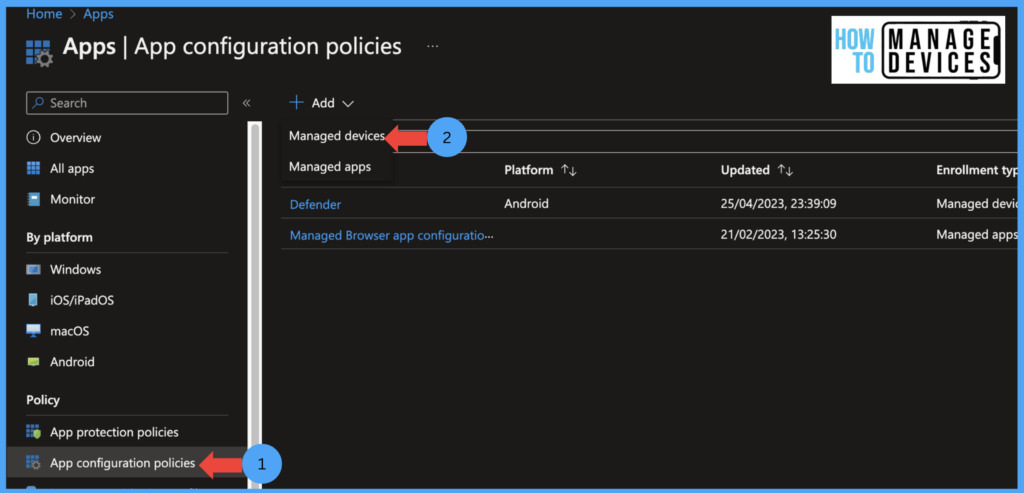Sort by Platform column arrows
This screenshot has height=493, width=1024.
point(569,171)
